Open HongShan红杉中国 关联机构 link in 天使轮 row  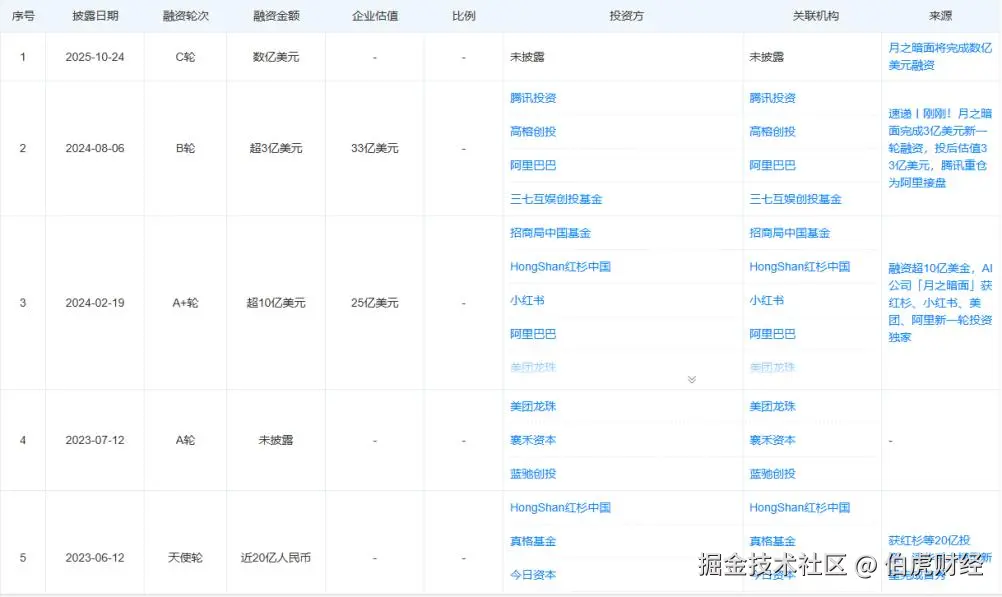(800, 508)
